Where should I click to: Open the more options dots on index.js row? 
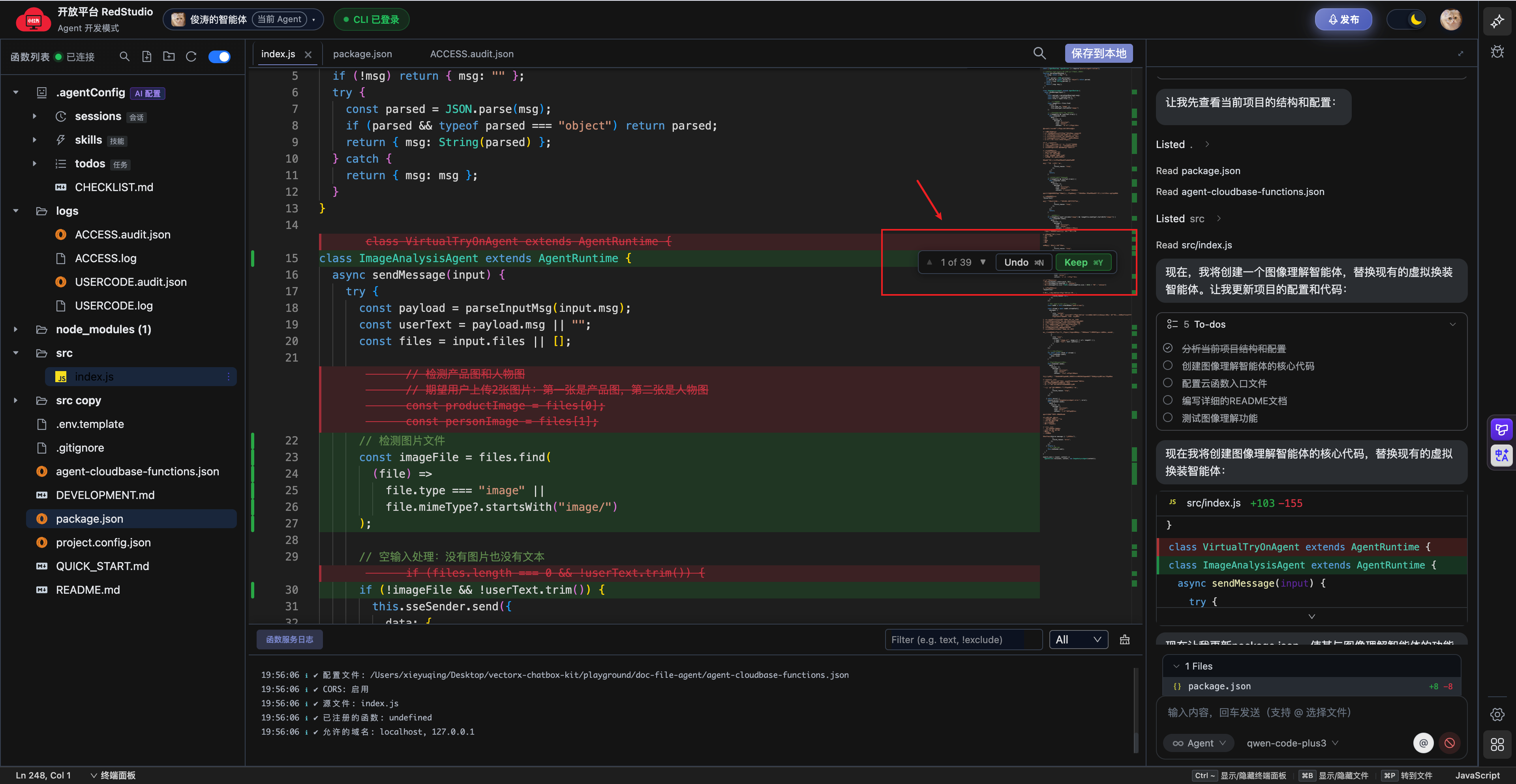pyautogui.click(x=228, y=377)
